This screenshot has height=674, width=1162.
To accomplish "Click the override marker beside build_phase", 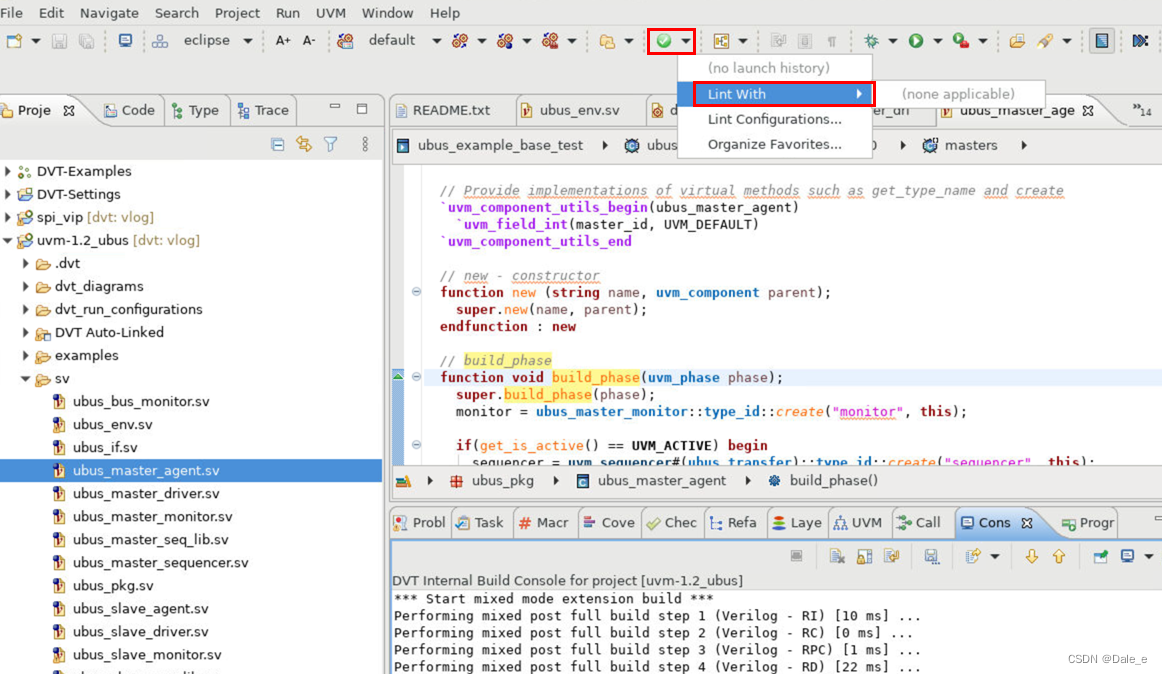I will 398,377.
